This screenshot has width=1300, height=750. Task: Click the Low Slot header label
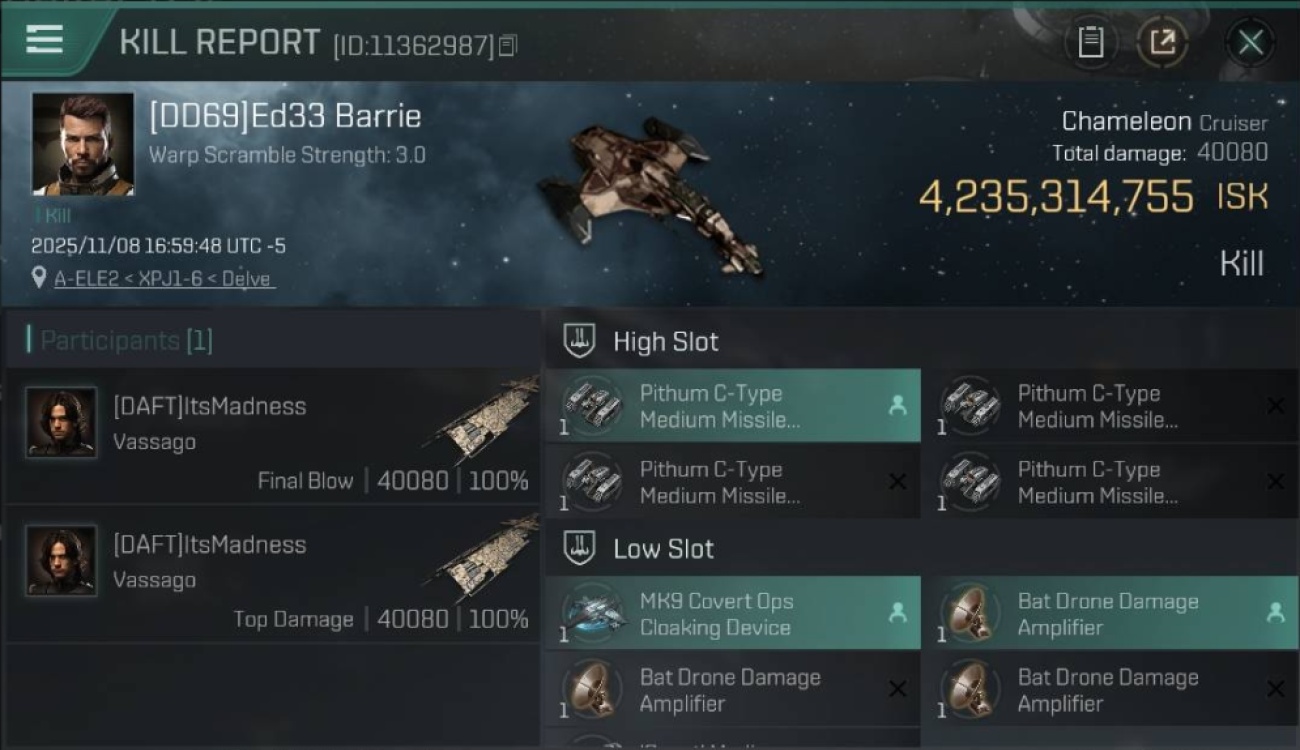tap(664, 548)
